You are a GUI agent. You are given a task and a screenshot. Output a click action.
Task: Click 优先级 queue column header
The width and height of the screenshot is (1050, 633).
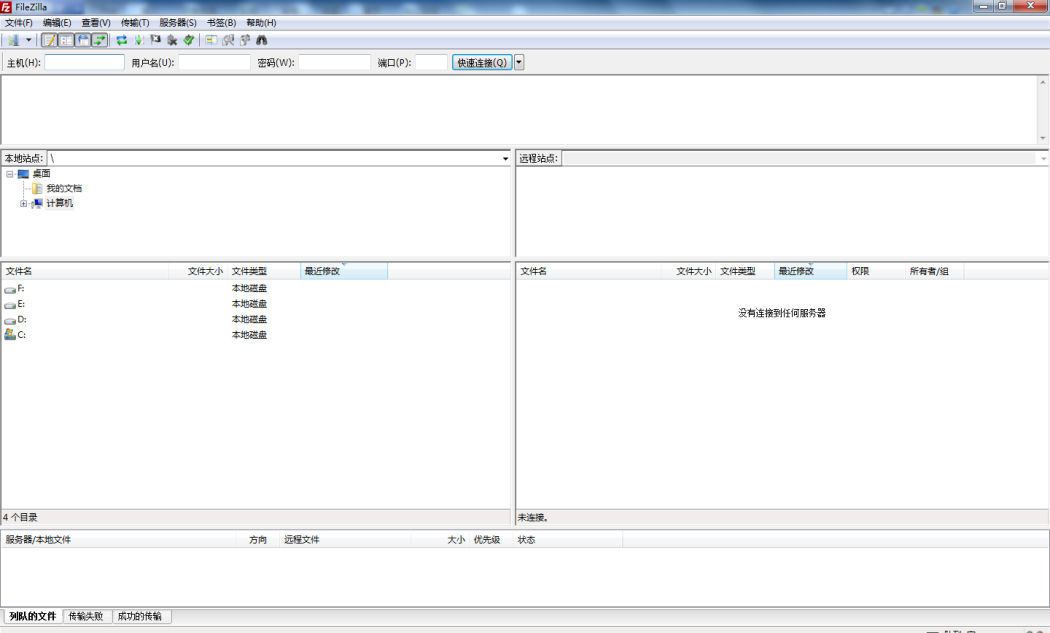[x=491, y=540]
